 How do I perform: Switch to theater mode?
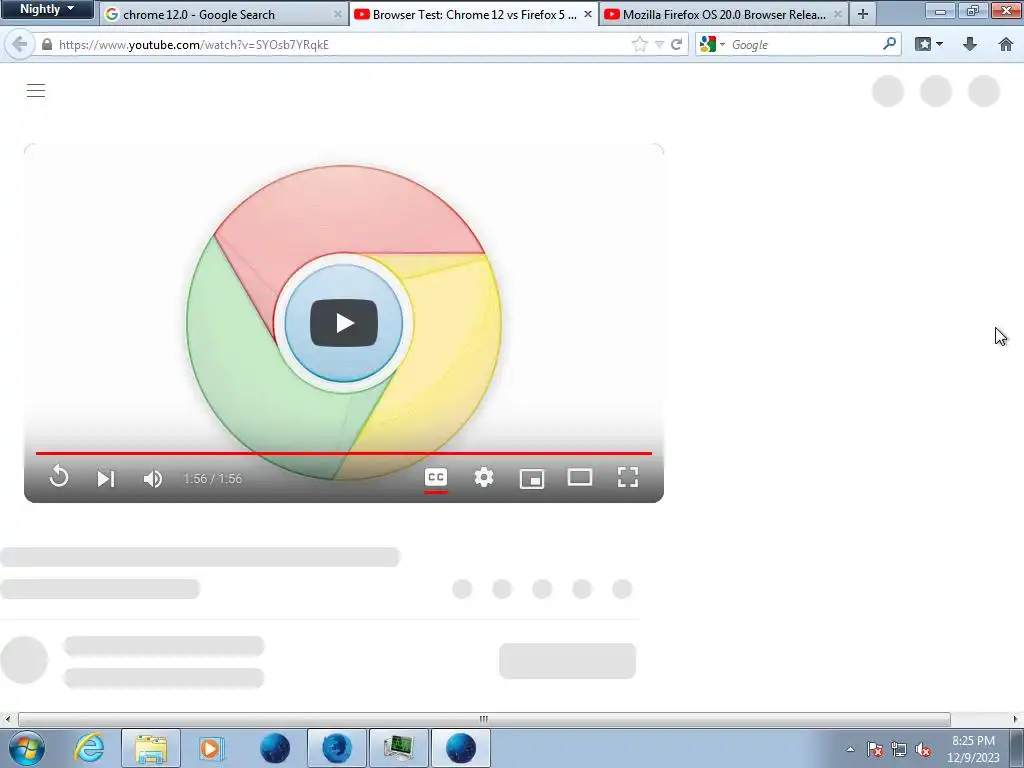click(x=580, y=477)
